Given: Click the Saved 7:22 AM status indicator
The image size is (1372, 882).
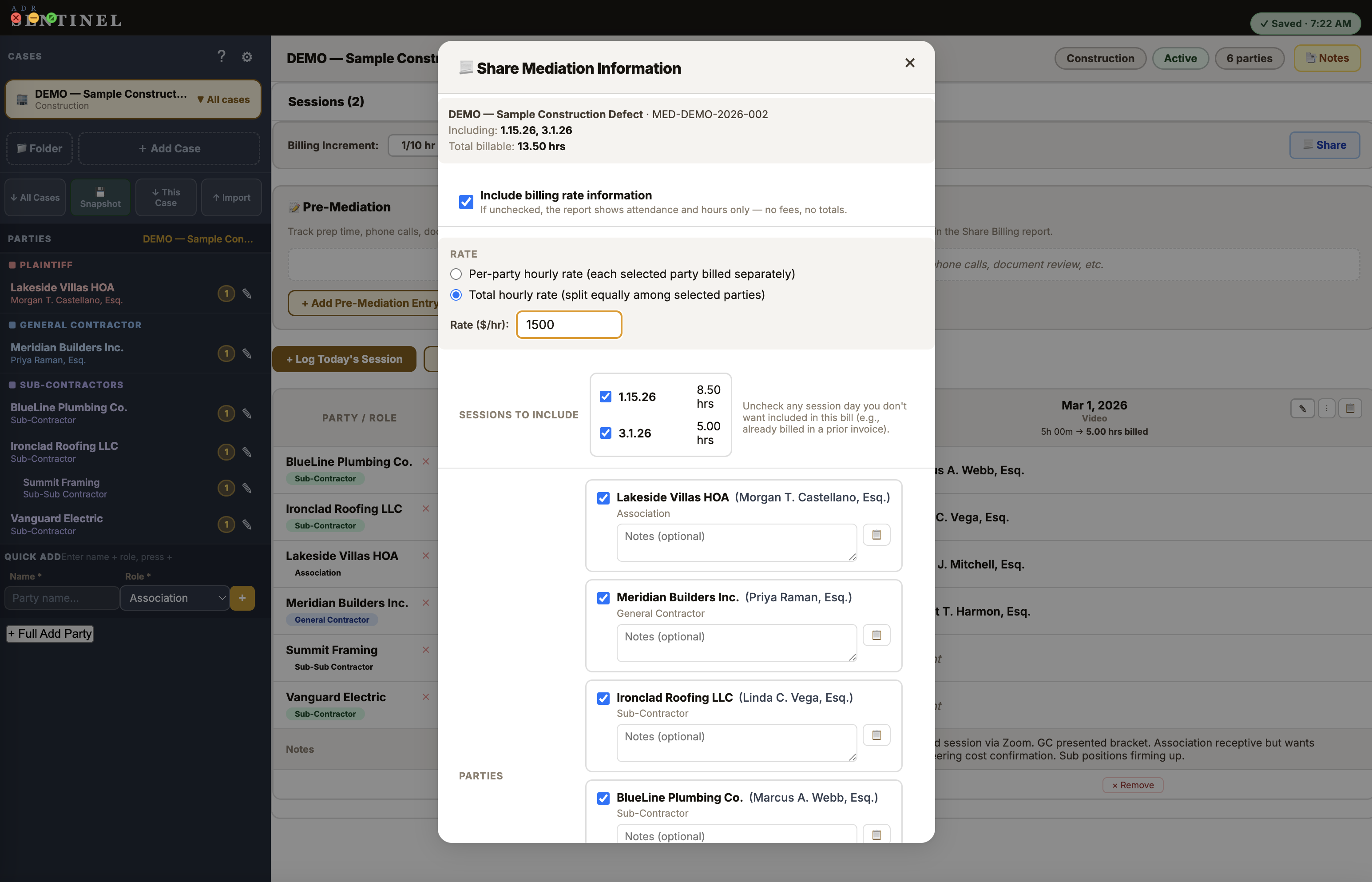Looking at the screenshot, I should tap(1305, 24).
